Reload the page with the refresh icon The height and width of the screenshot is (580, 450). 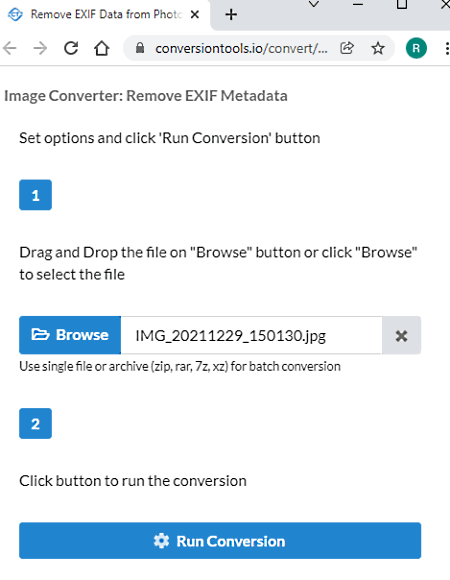point(71,48)
